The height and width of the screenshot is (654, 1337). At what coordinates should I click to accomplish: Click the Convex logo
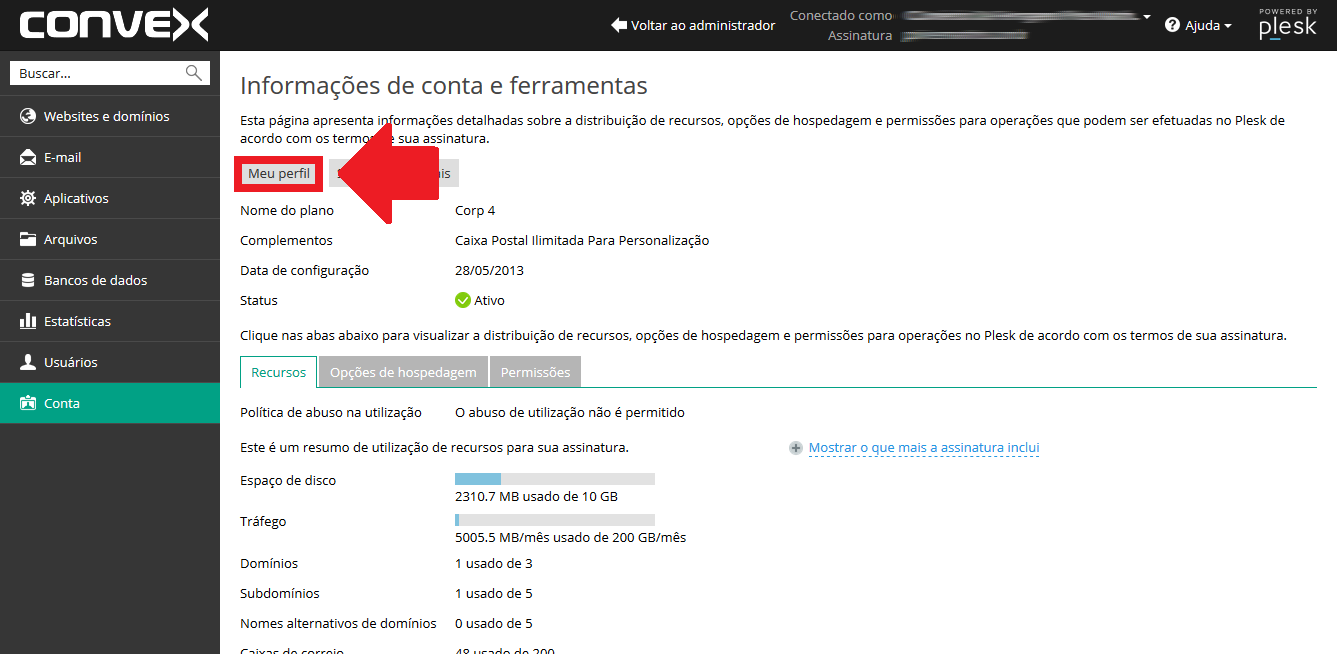113,25
